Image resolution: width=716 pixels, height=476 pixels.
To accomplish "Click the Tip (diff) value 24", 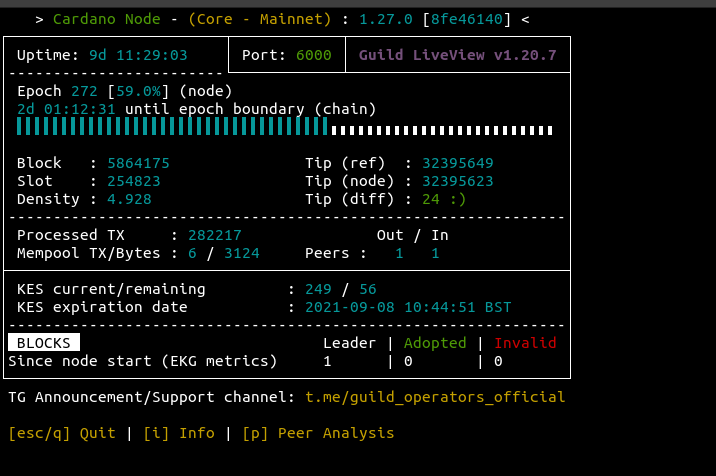I will 431,199.
